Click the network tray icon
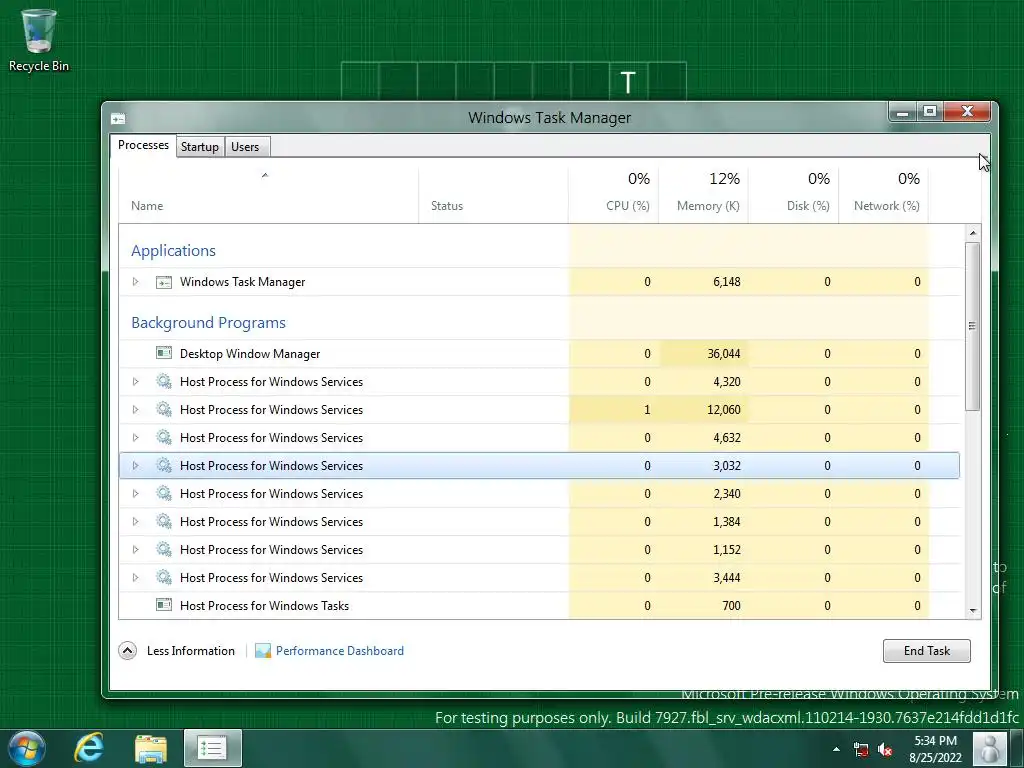The height and width of the screenshot is (768, 1024). (861, 749)
